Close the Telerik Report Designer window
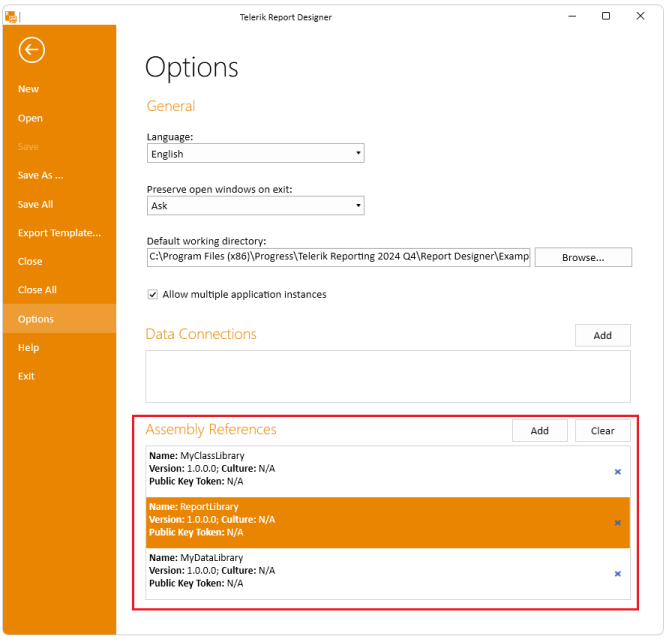The width and height of the screenshot is (670, 641). click(640, 16)
